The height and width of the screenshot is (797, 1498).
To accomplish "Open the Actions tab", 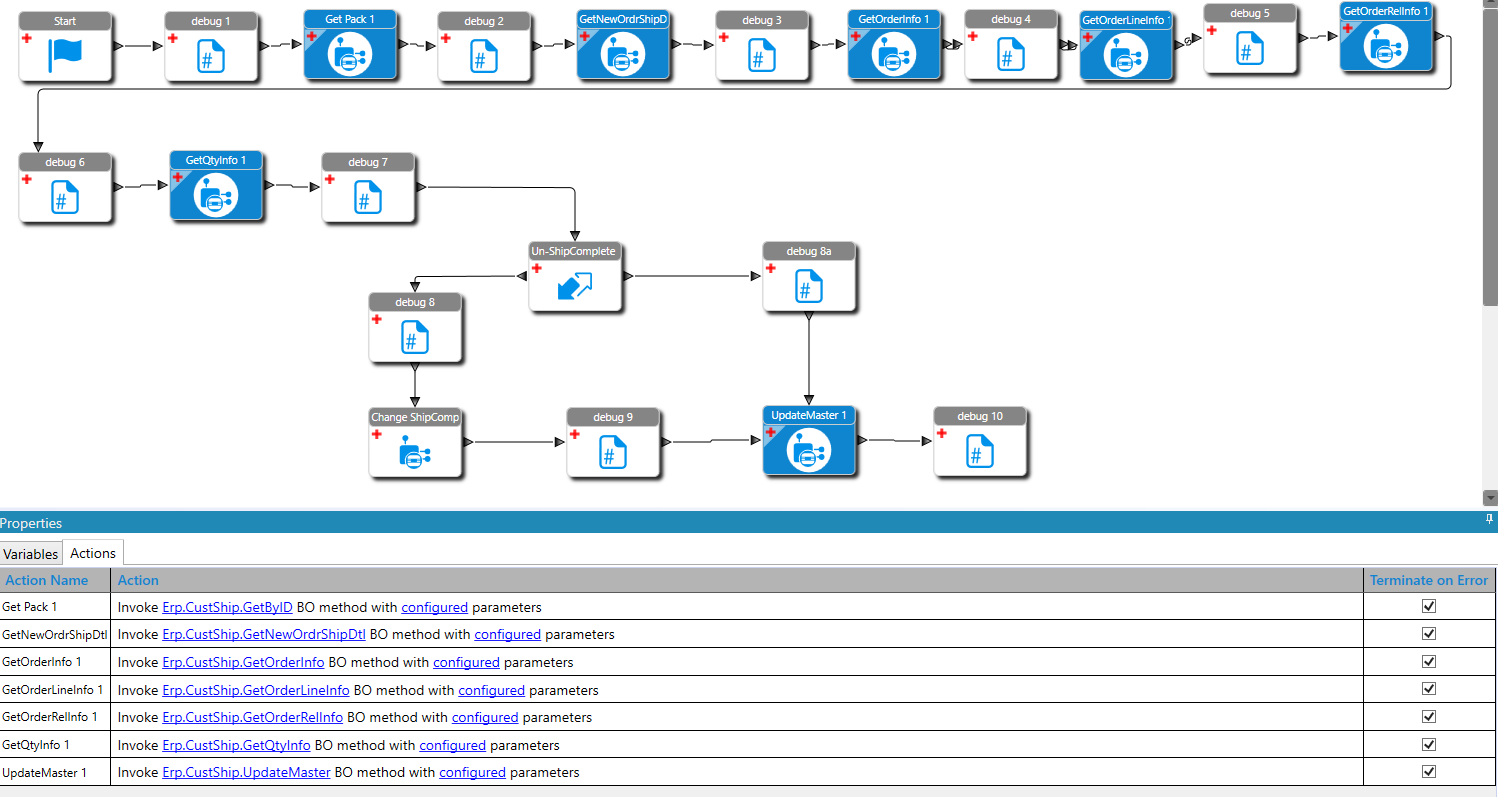I will click(x=92, y=552).
